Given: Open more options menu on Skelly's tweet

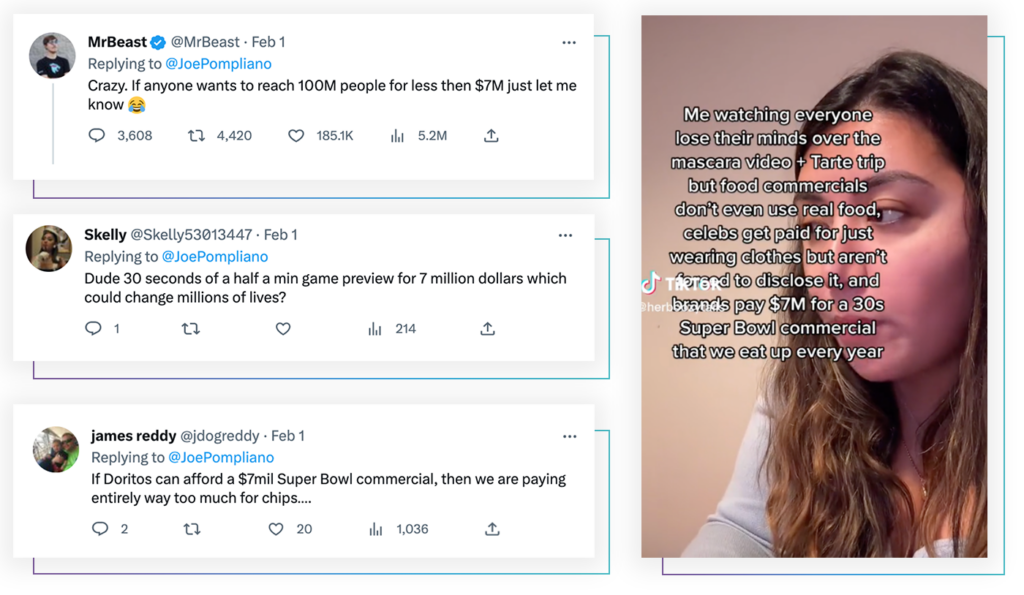Looking at the screenshot, I should point(566,235).
